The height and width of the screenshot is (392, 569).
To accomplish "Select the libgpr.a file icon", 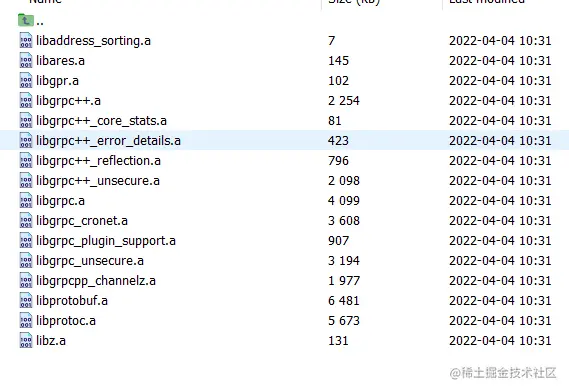I will point(26,80).
